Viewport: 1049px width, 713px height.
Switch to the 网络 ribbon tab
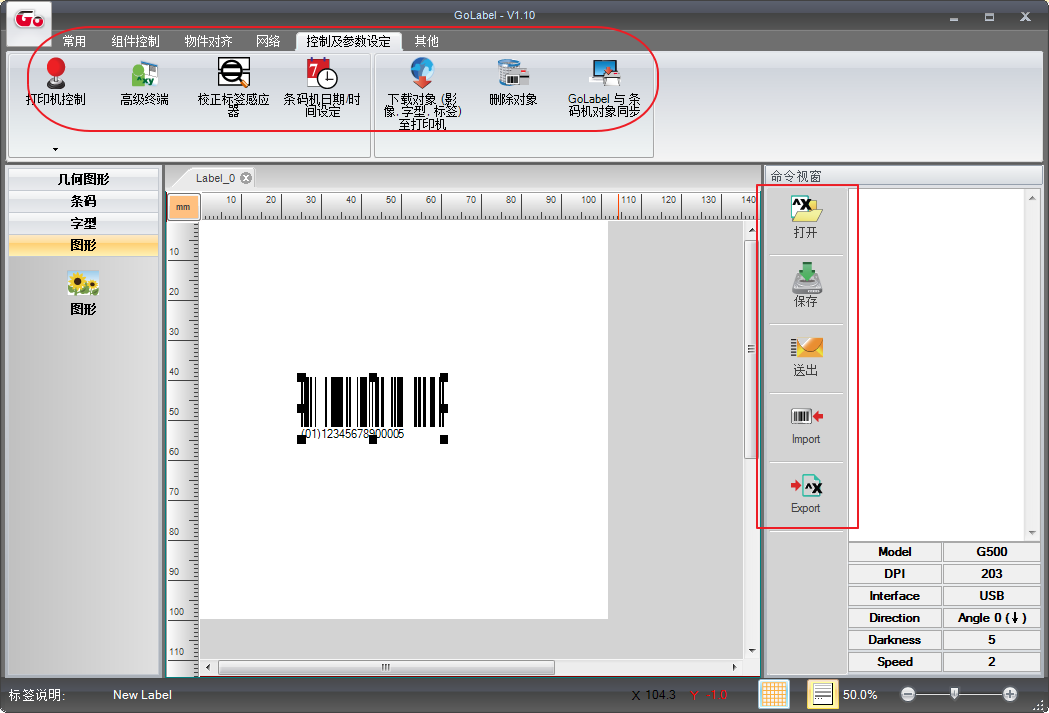pos(268,41)
